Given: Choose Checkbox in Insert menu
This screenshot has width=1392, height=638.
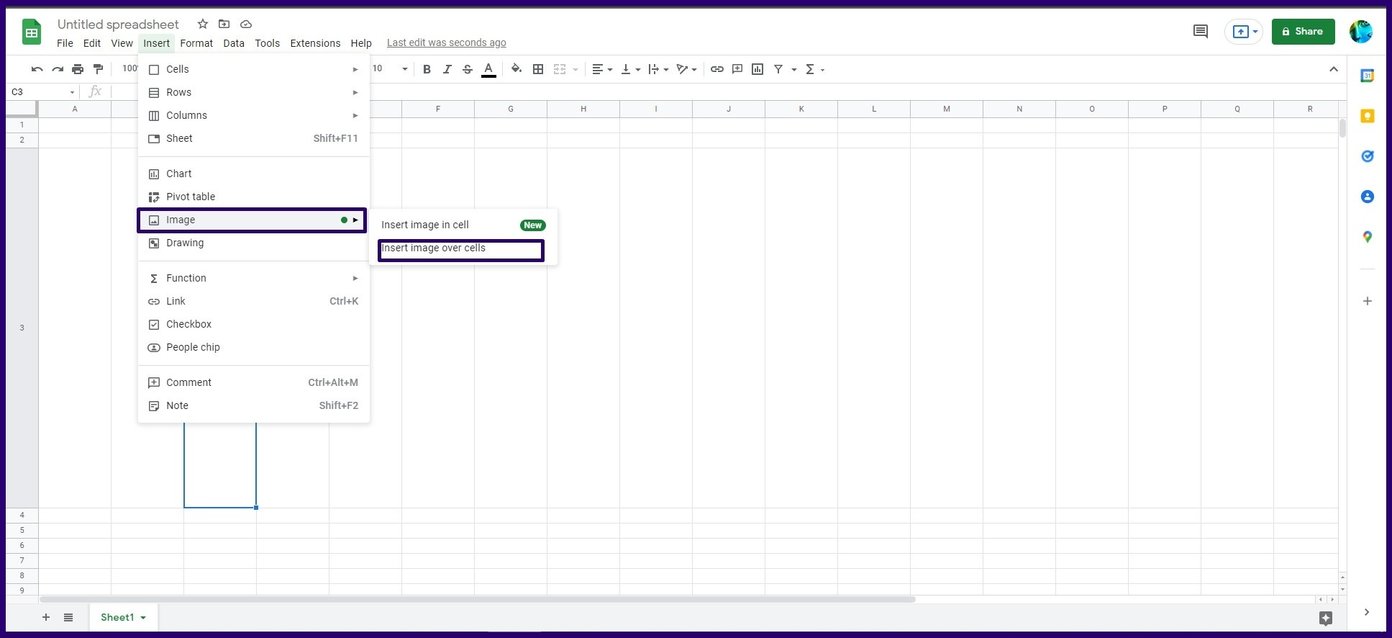Looking at the screenshot, I should tap(254, 324).
